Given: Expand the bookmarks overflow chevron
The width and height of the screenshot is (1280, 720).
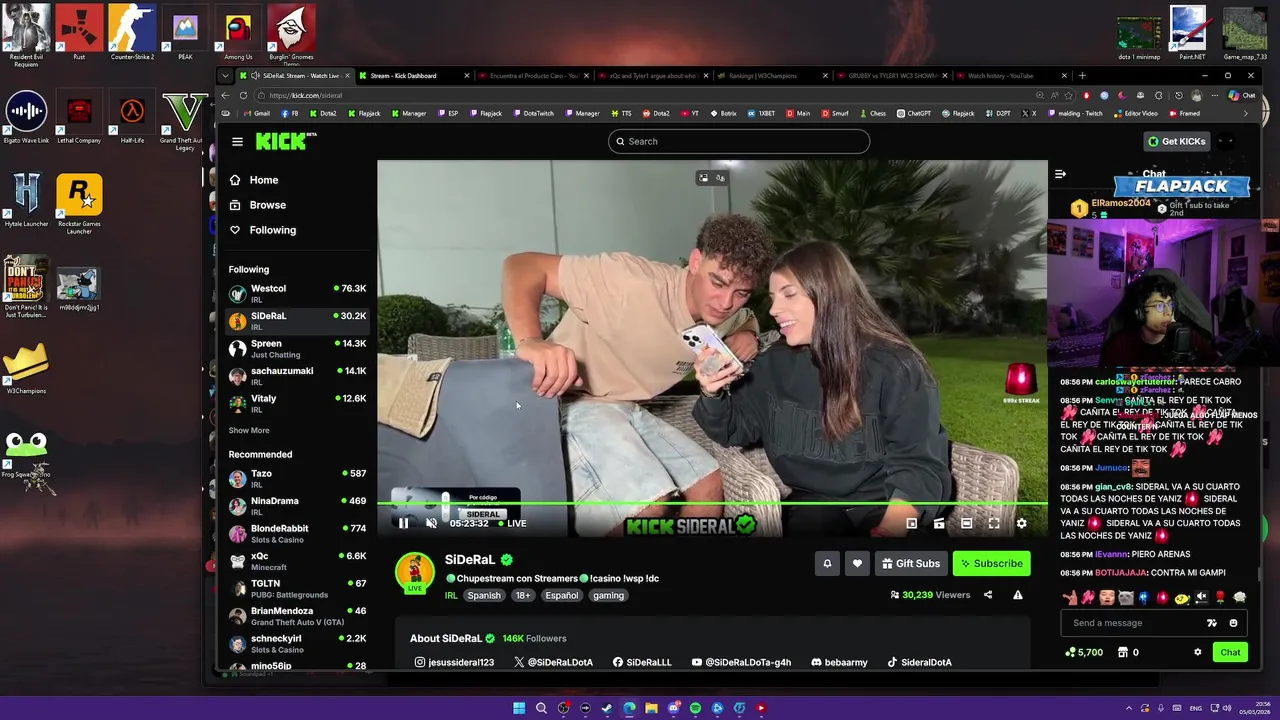Looking at the screenshot, I should pyautogui.click(x=1245, y=114).
